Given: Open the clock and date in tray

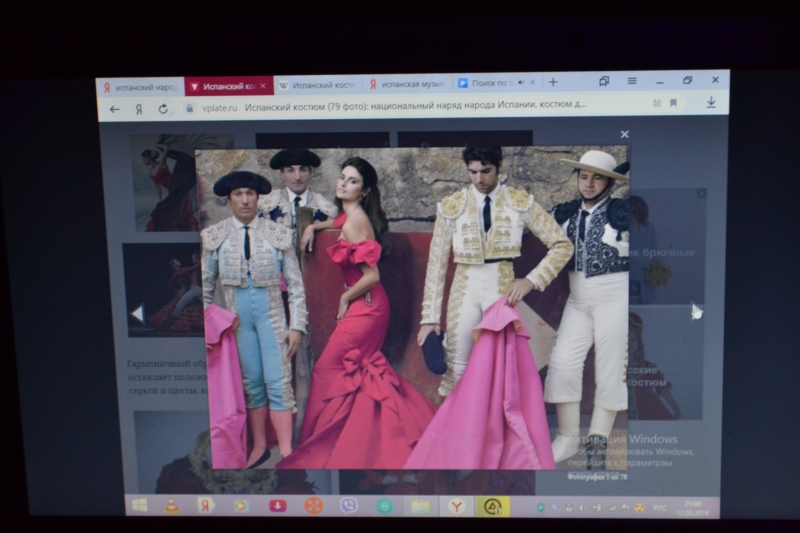Looking at the screenshot, I should [692, 508].
